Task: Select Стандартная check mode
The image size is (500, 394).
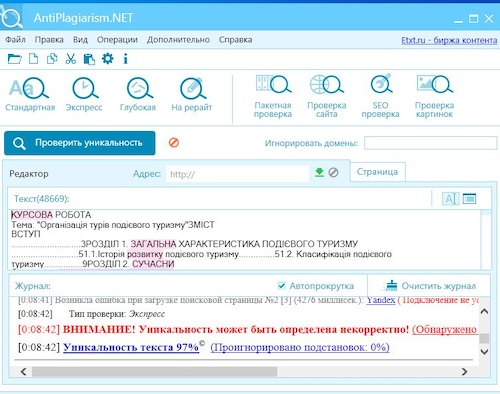Action: coord(30,95)
